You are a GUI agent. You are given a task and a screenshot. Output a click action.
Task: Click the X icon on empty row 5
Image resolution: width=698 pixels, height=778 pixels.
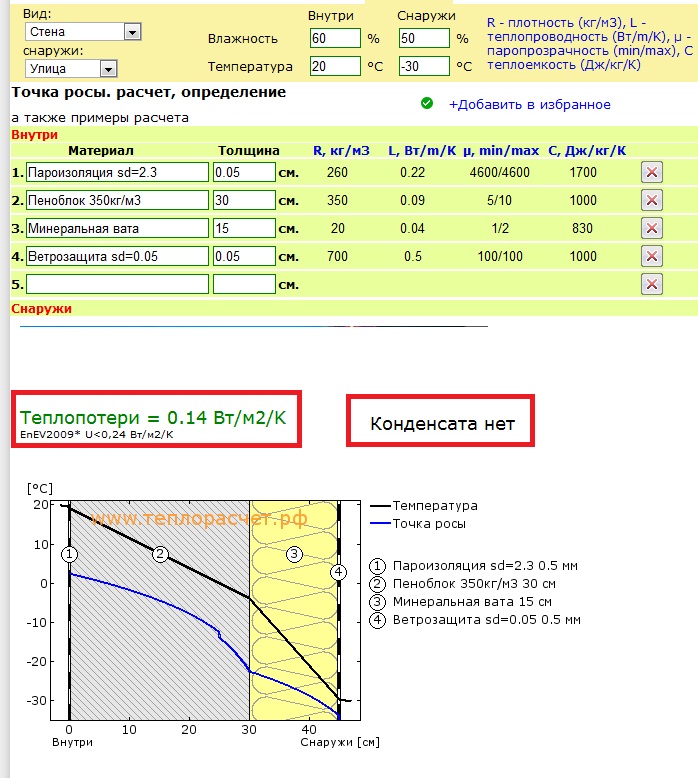(x=651, y=284)
